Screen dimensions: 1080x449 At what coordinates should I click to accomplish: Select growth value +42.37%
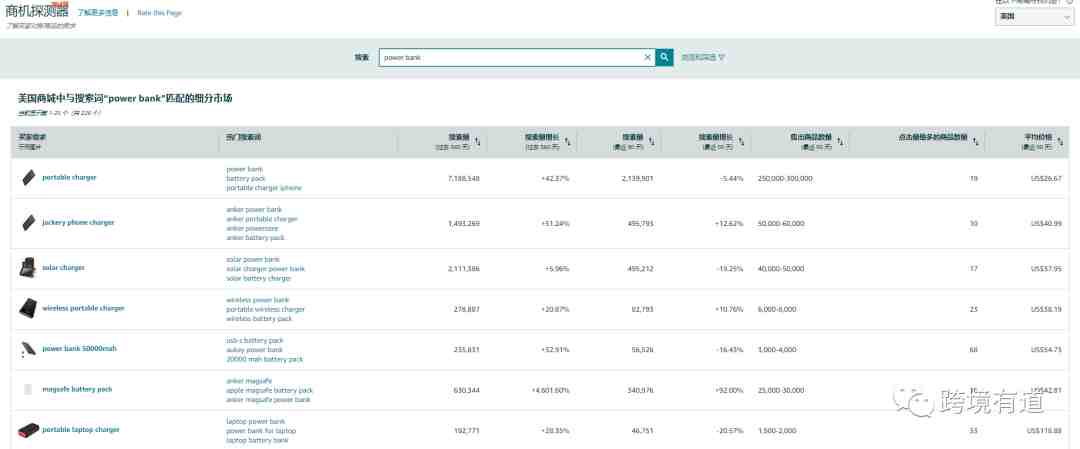(x=556, y=178)
